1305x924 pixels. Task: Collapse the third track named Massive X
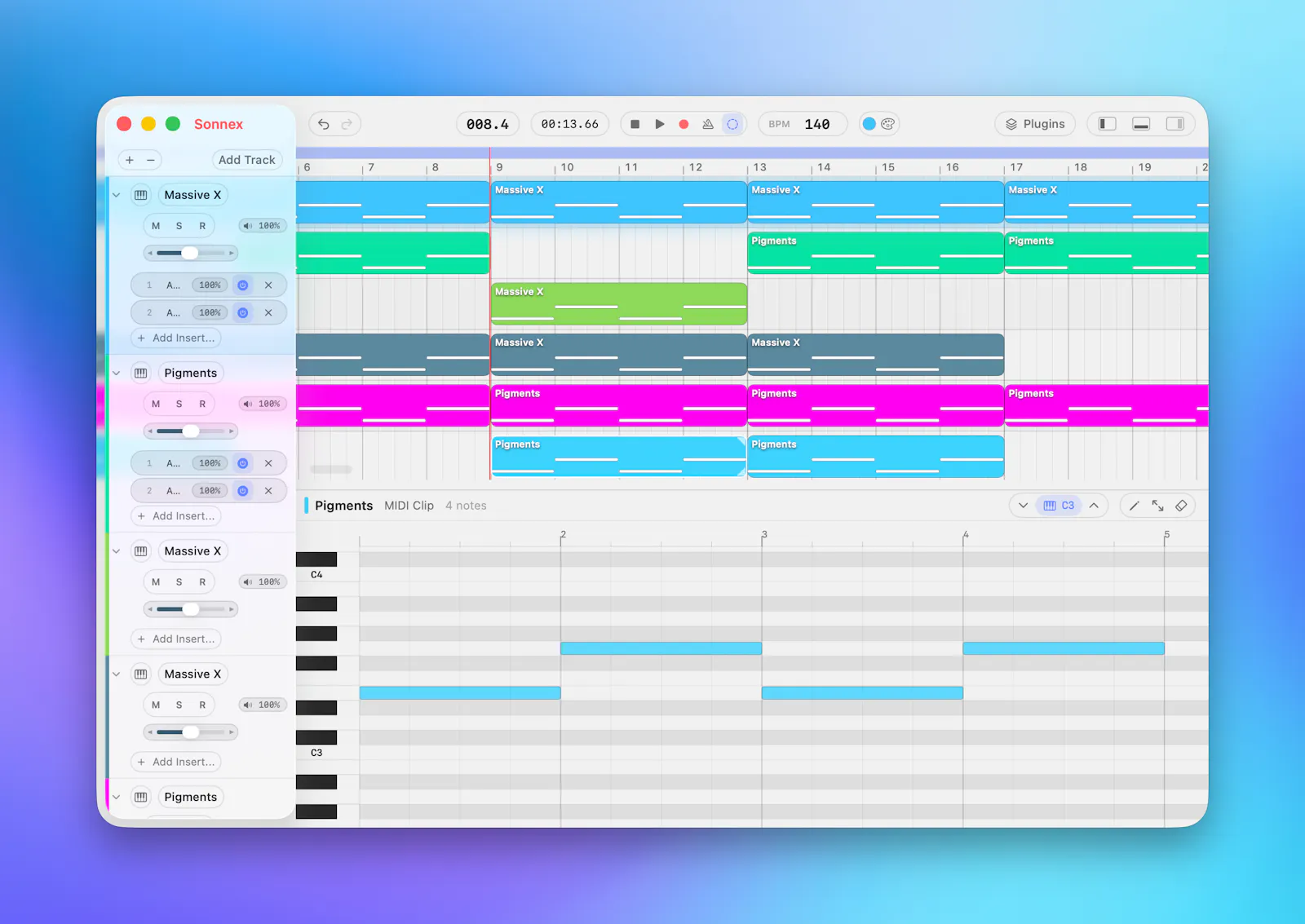117,551
